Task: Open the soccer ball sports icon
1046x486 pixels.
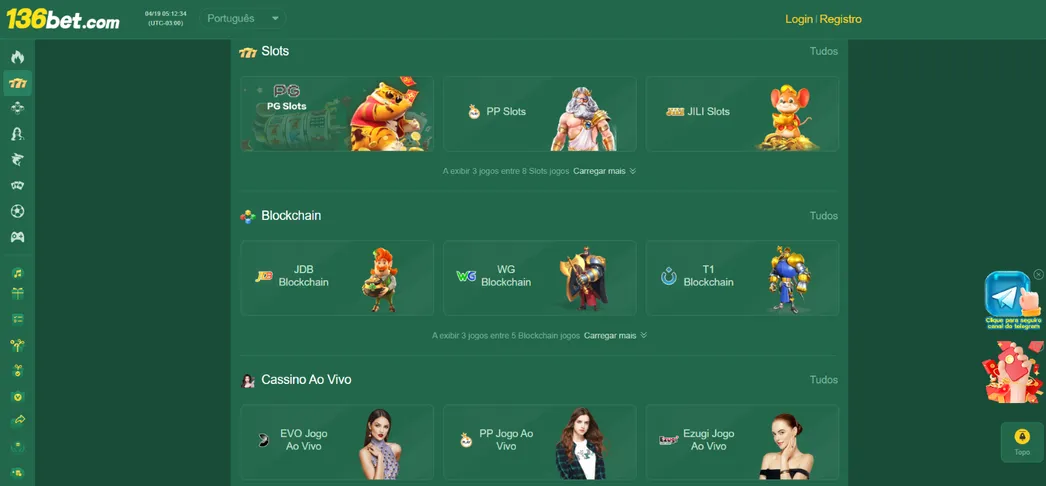Action: (17, 211)
